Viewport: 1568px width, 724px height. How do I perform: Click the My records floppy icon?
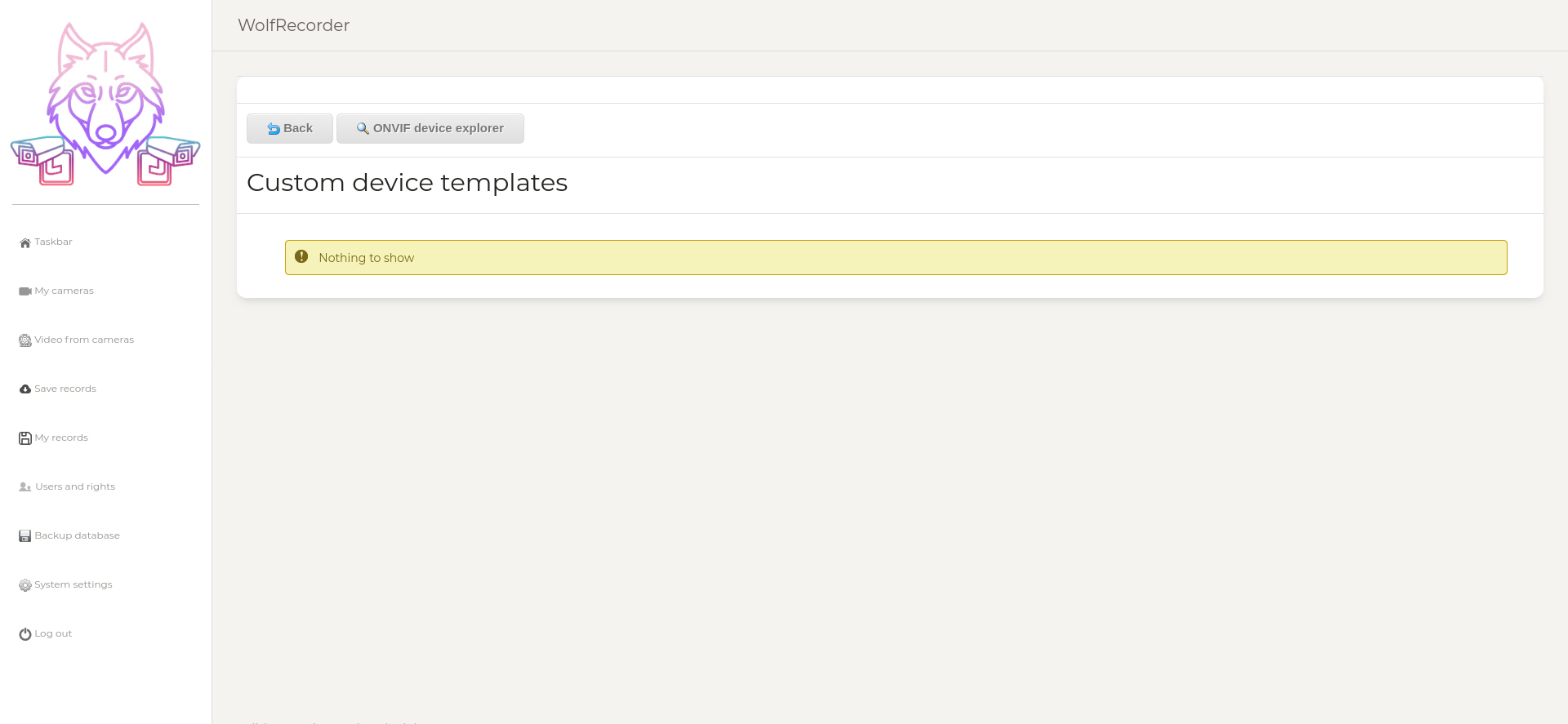(25, 438)
